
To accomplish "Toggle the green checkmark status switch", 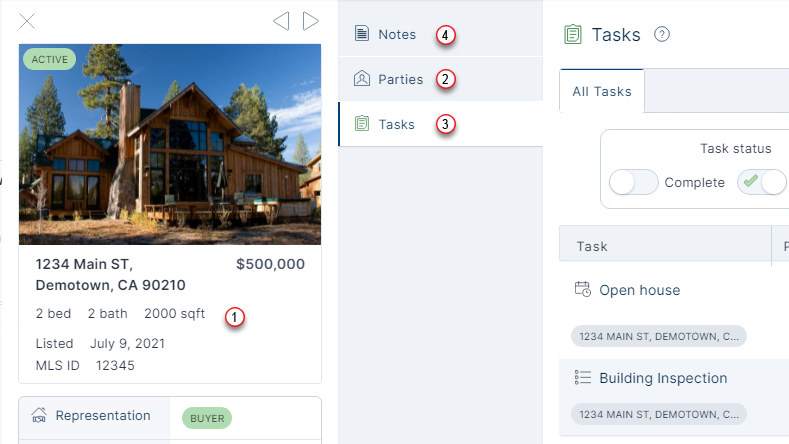I will [761, 182].
